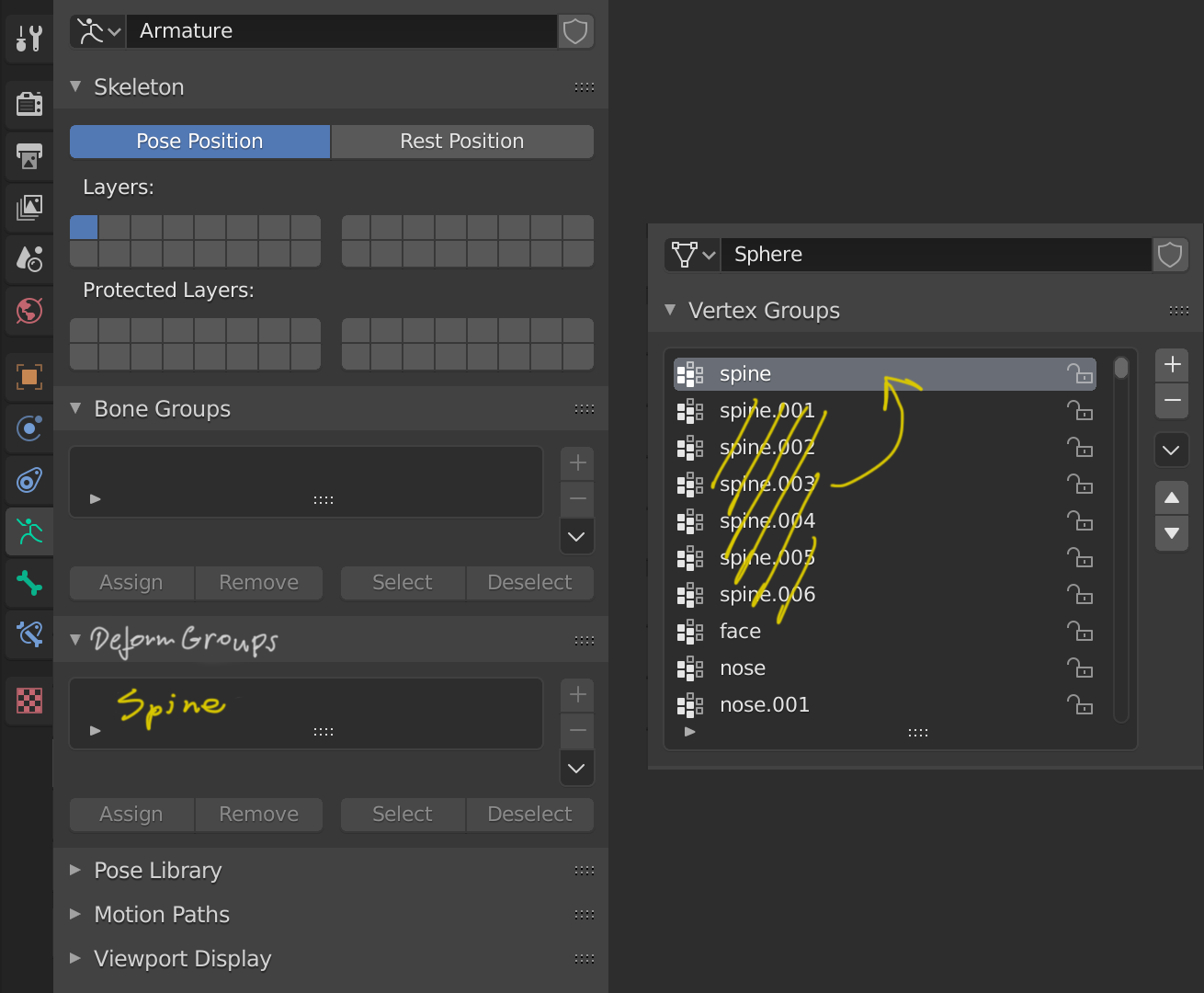Toggle lock on spine vertex group
This screenshot has height=993, width=1204.
click(1080, 374)
